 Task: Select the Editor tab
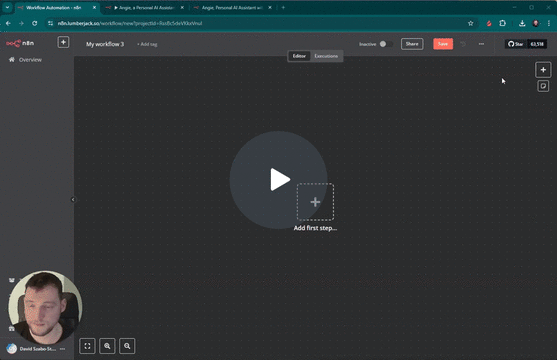pyautogui.click(x=299, y=56)
